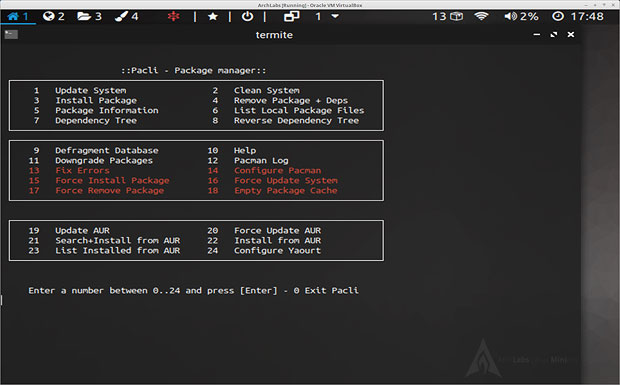Select Install Package option
Image resolution: width=620 pixels, height=385 pixels.
[96, 100]
